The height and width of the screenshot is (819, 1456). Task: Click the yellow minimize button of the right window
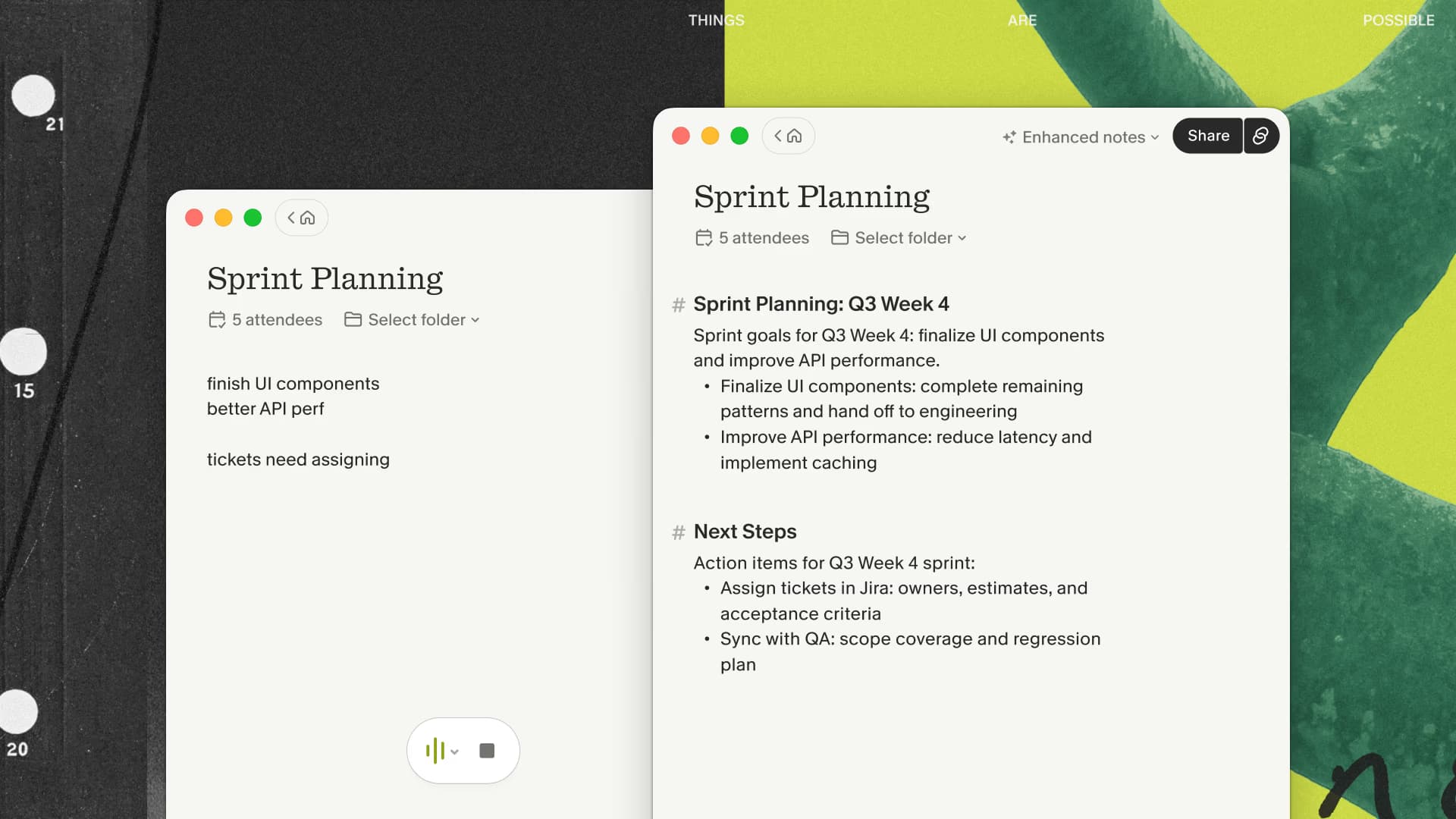(x=710, y=136)
